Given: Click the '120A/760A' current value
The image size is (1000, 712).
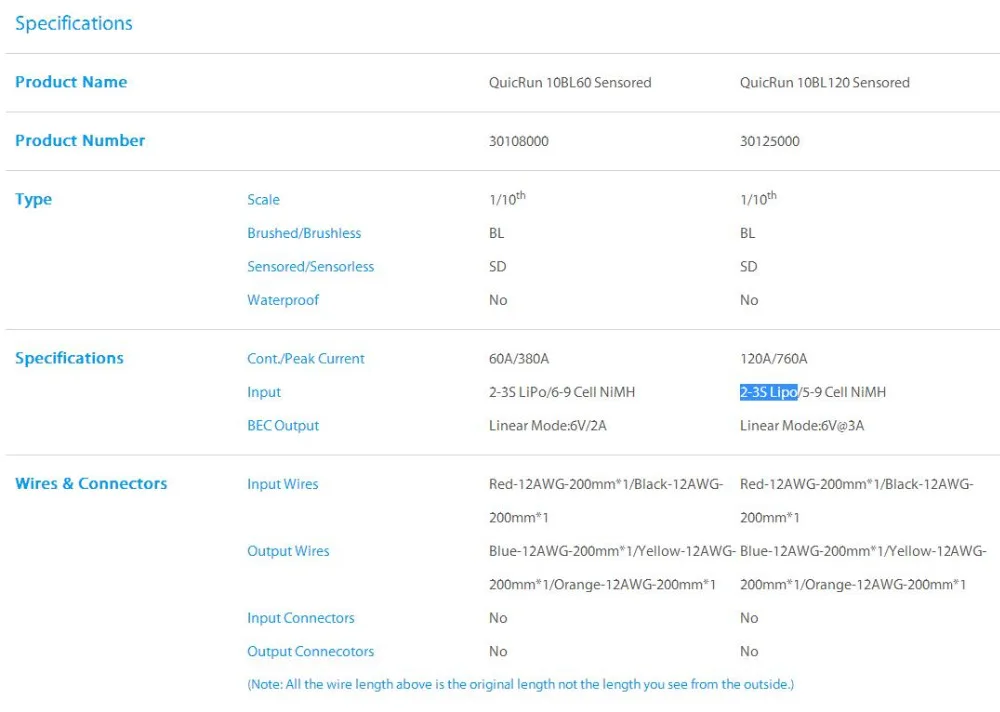Looking at the screenshot, I should coord(773,359).
